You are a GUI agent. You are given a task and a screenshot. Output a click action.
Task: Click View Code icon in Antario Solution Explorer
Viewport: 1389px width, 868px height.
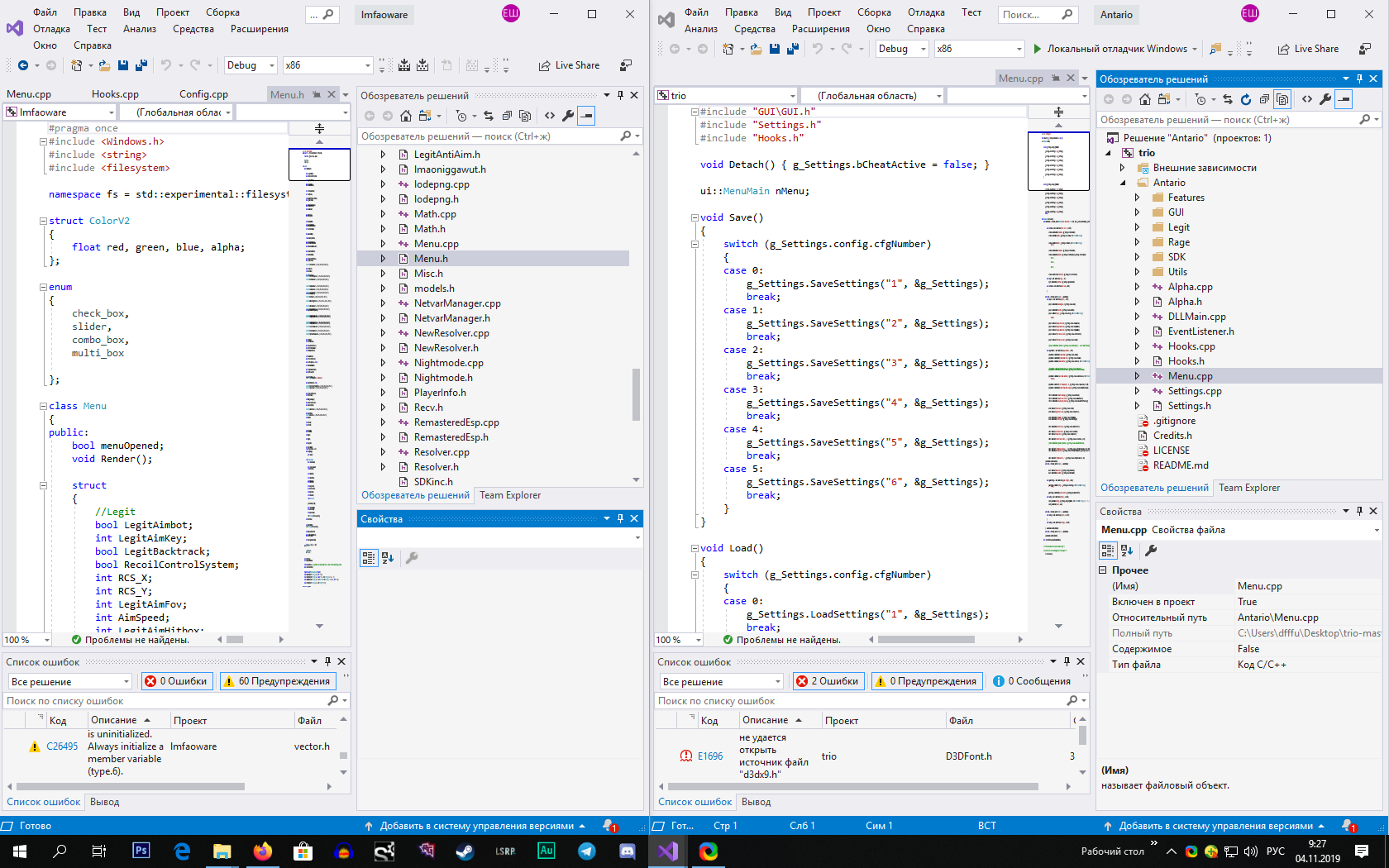(x=1307, y=99)
